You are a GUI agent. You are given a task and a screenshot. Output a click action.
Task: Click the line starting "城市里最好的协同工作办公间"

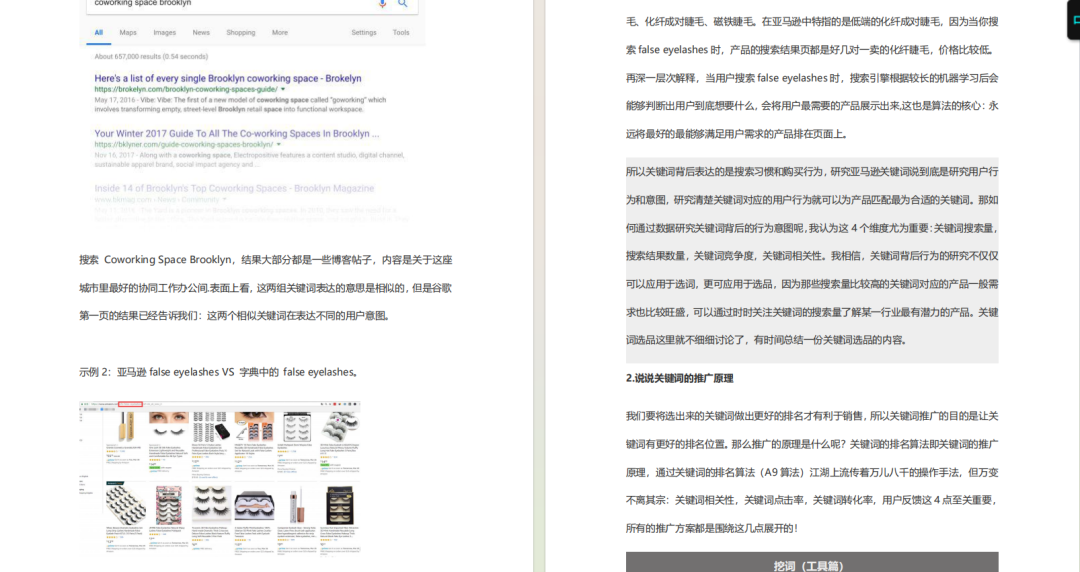266,288
